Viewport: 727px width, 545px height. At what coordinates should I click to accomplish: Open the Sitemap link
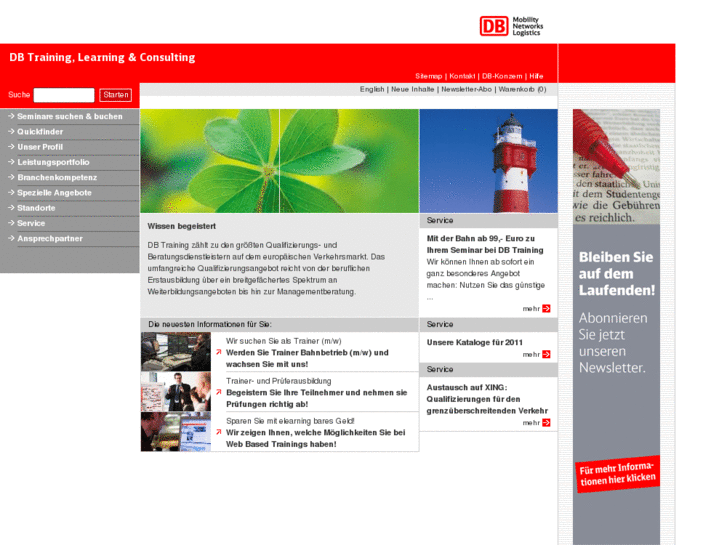[428, 76]
